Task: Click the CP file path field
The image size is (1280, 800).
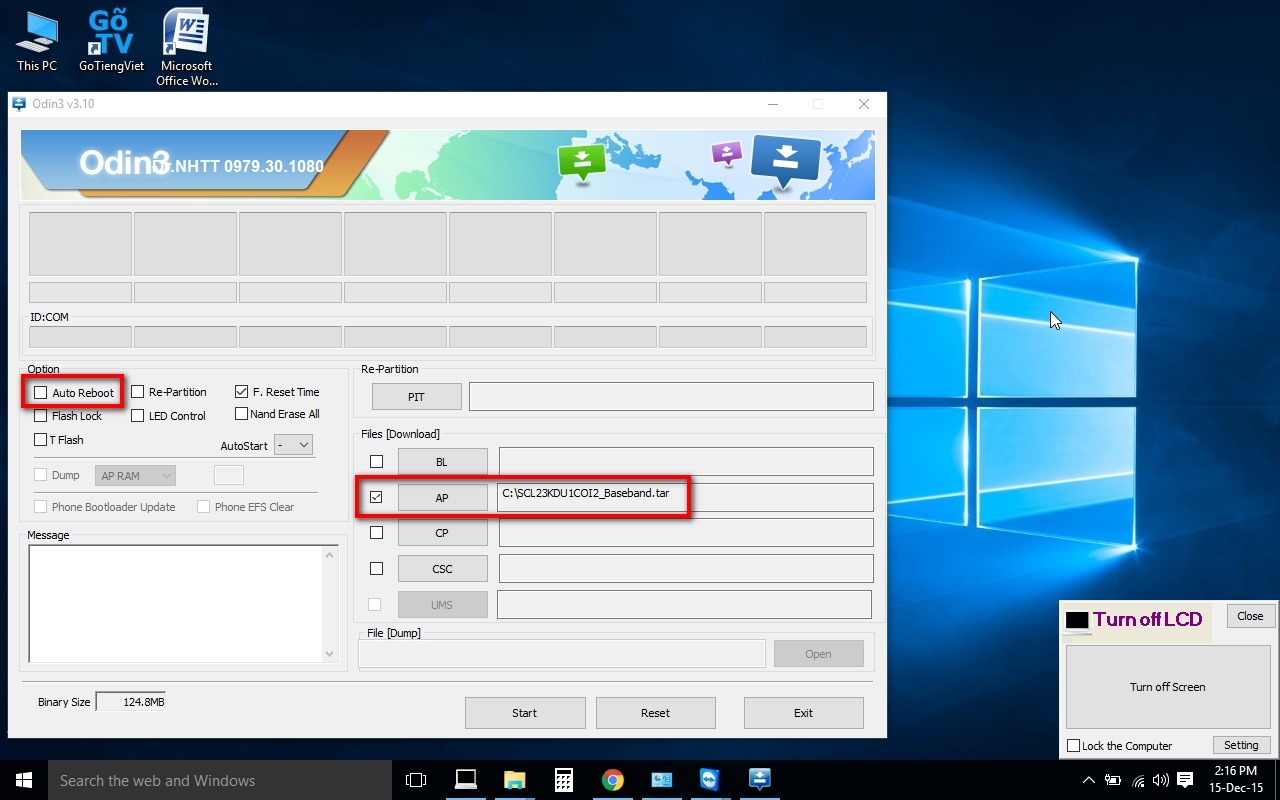Action: point(686,533)
